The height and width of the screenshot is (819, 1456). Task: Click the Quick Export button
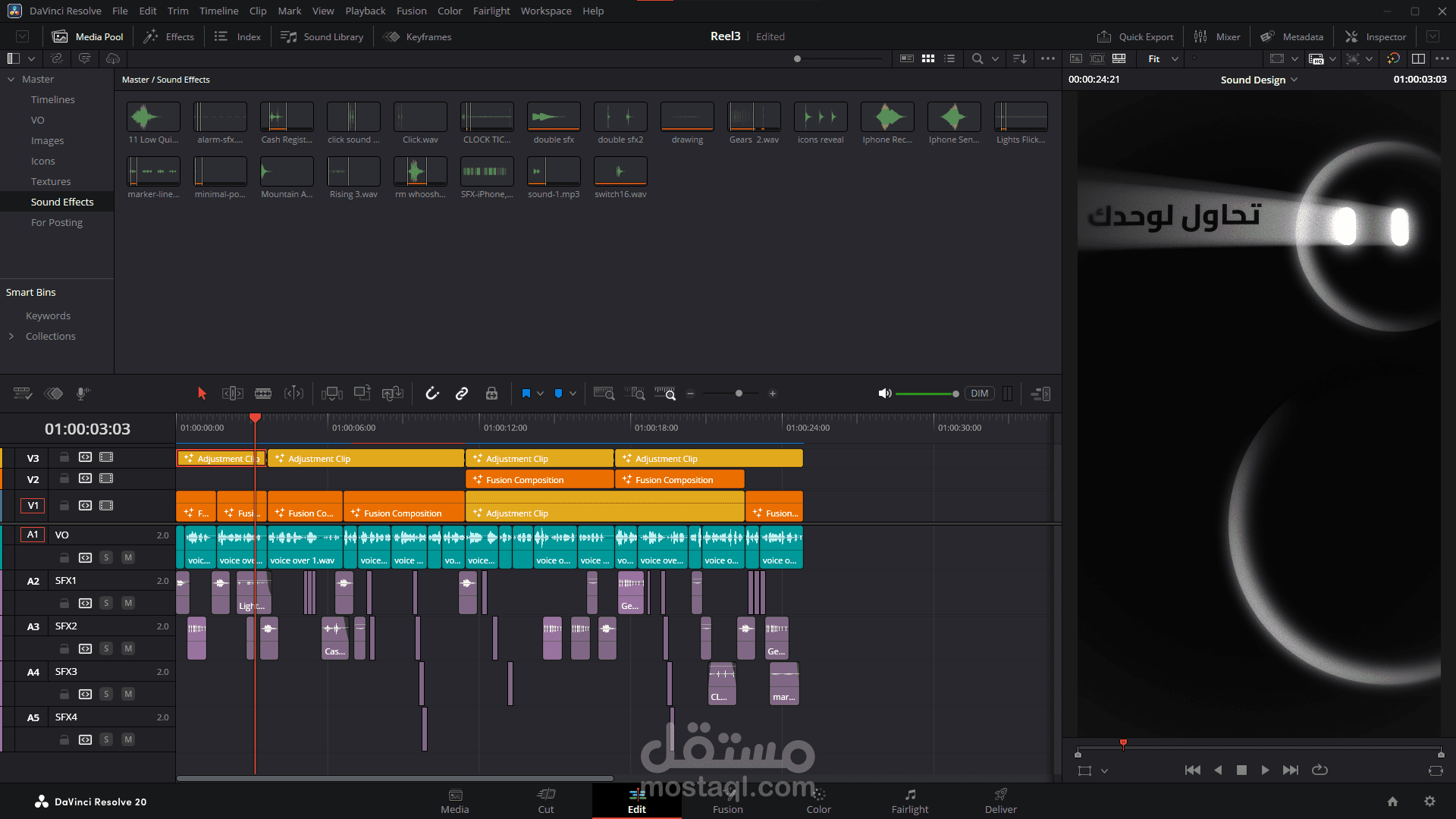click(1135, 36)
